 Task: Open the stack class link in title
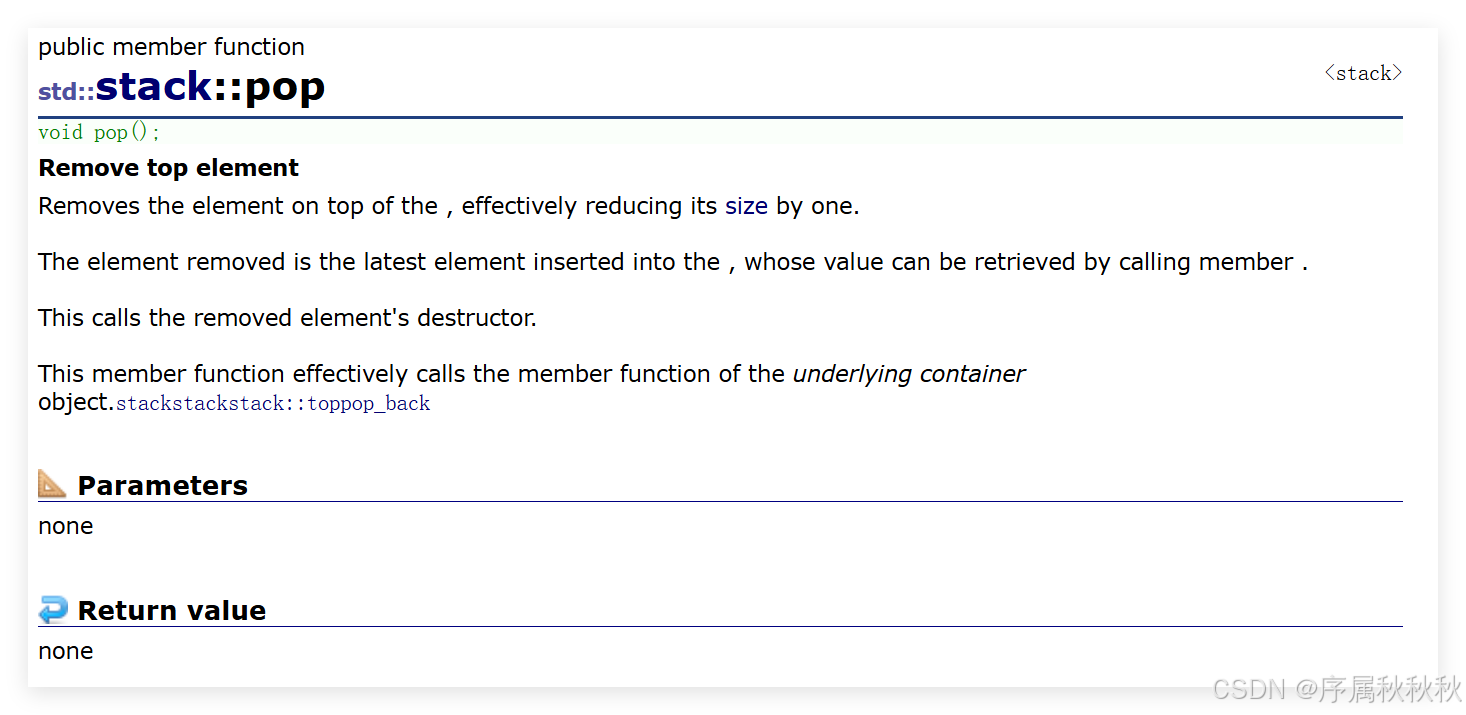(x=154, y=87)
